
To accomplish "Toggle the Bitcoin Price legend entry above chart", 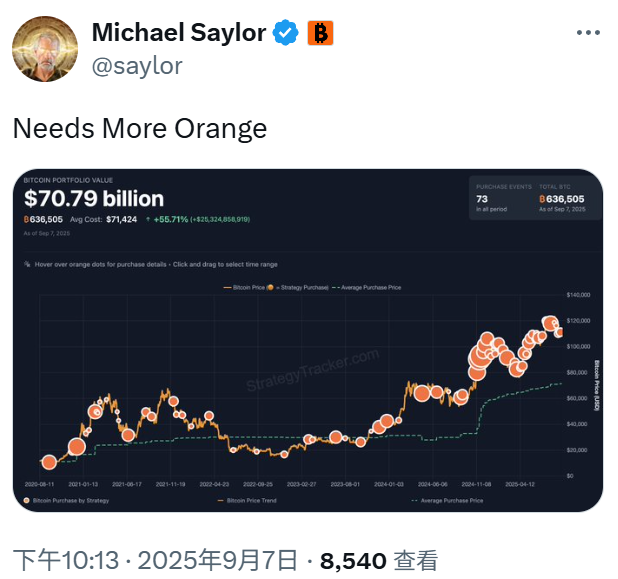I will point(244,287).
